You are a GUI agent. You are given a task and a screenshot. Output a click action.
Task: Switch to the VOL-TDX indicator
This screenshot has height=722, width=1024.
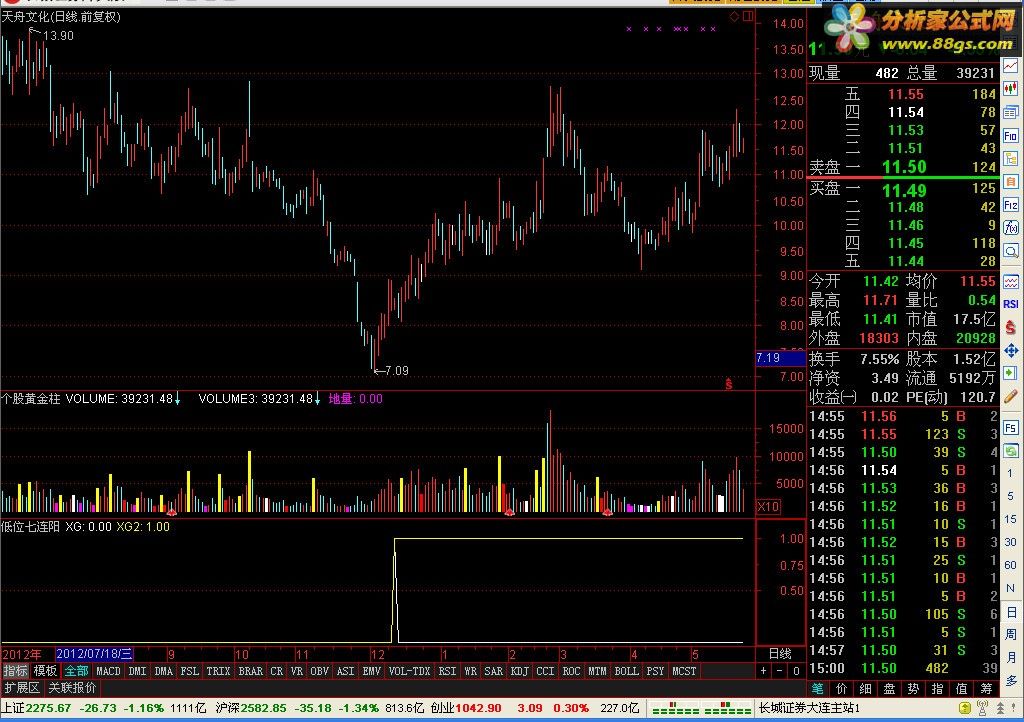tap(409, 671)
